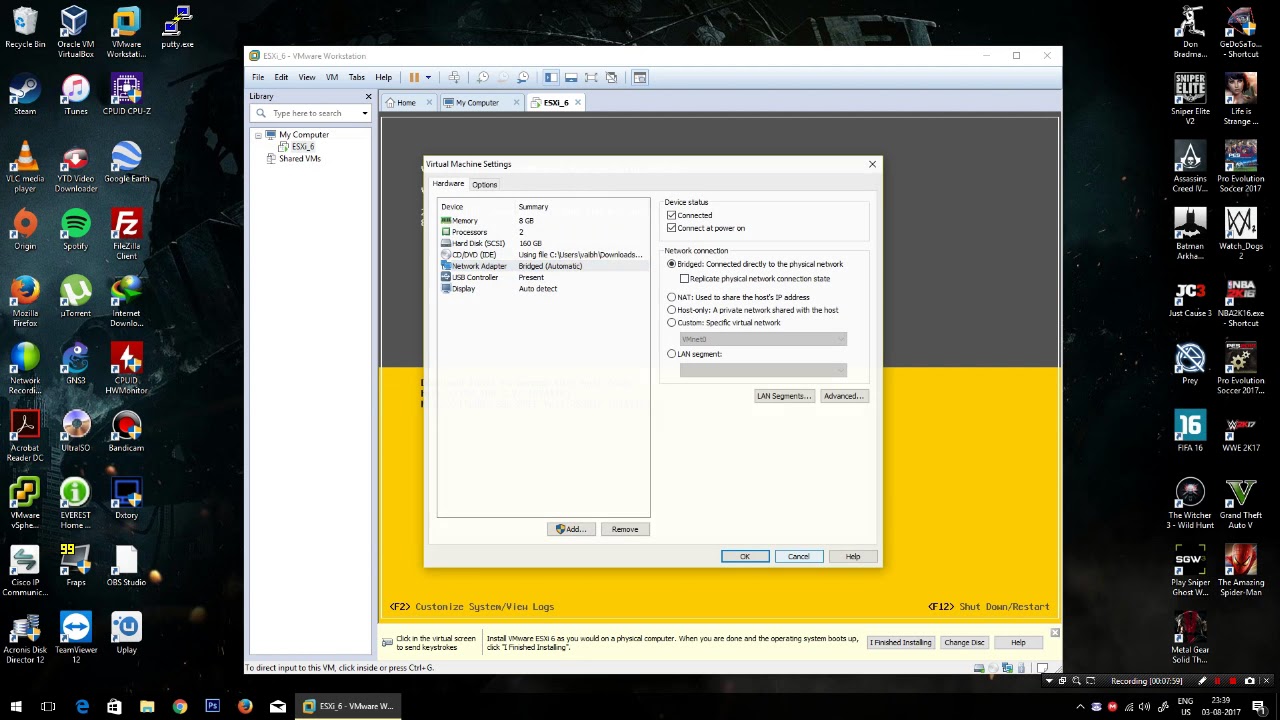Click the console view icon in toolbar

(x=640, y=77)
